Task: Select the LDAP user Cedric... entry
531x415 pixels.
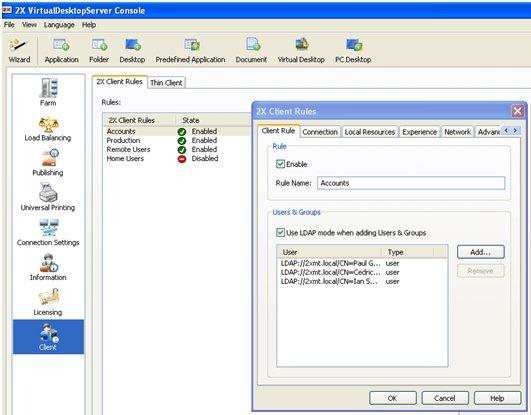Action: tap(362, 272)
